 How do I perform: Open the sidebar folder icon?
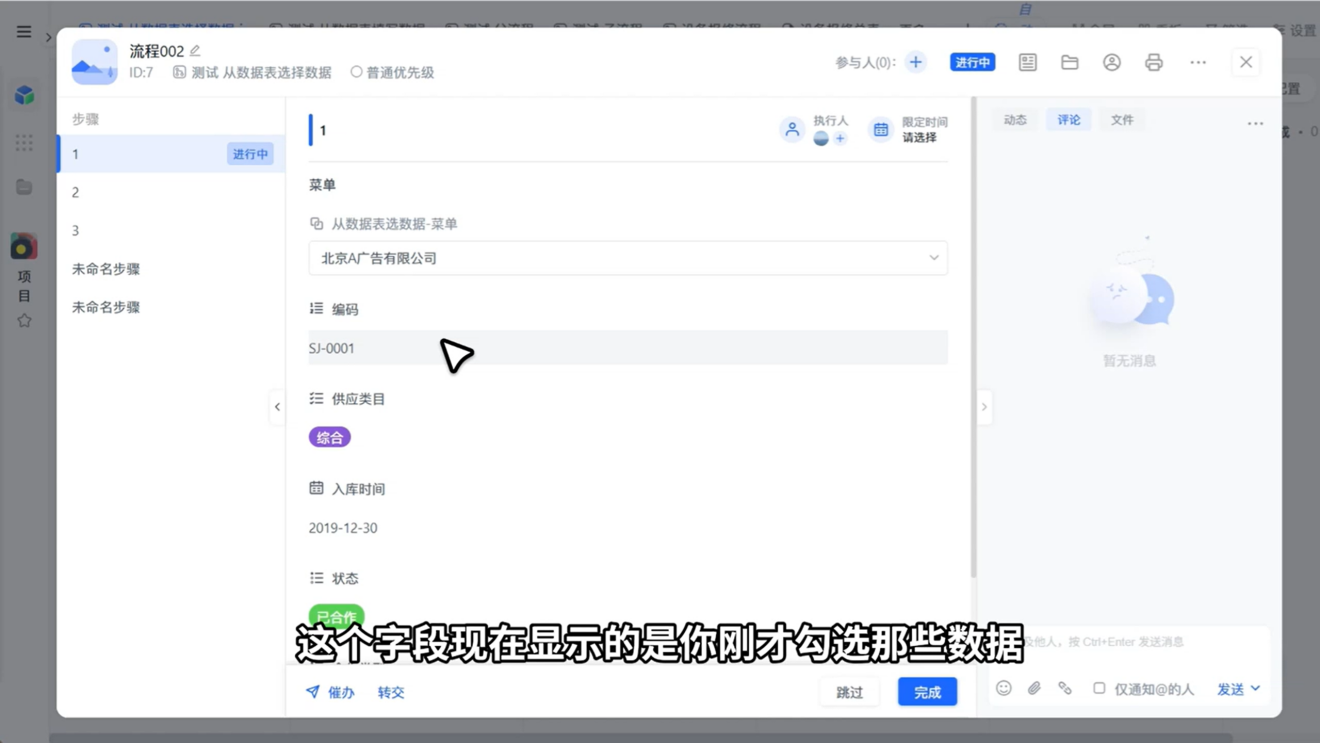(24, 187)
